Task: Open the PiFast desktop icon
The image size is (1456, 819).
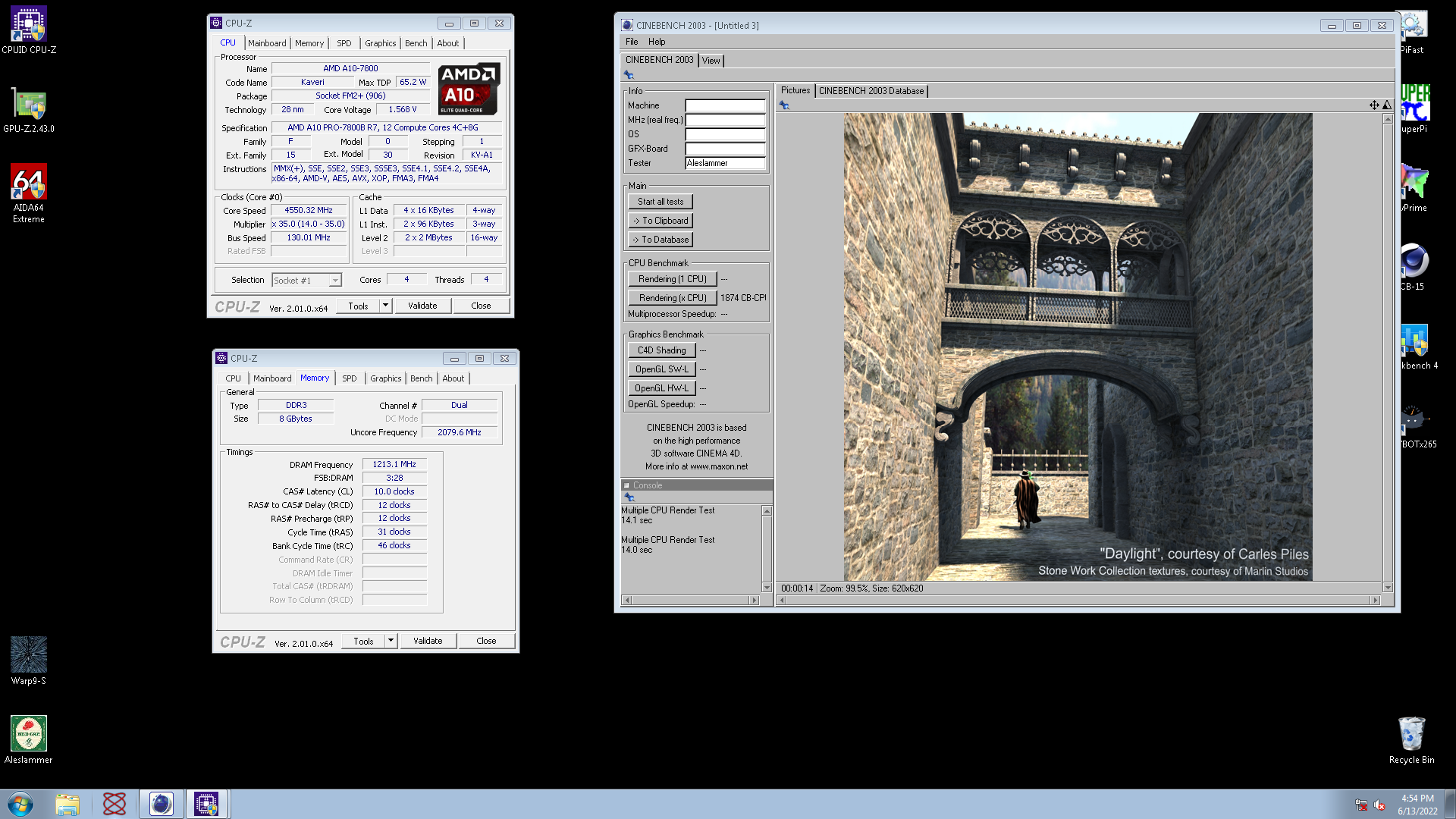Action: coord(1413,30)
